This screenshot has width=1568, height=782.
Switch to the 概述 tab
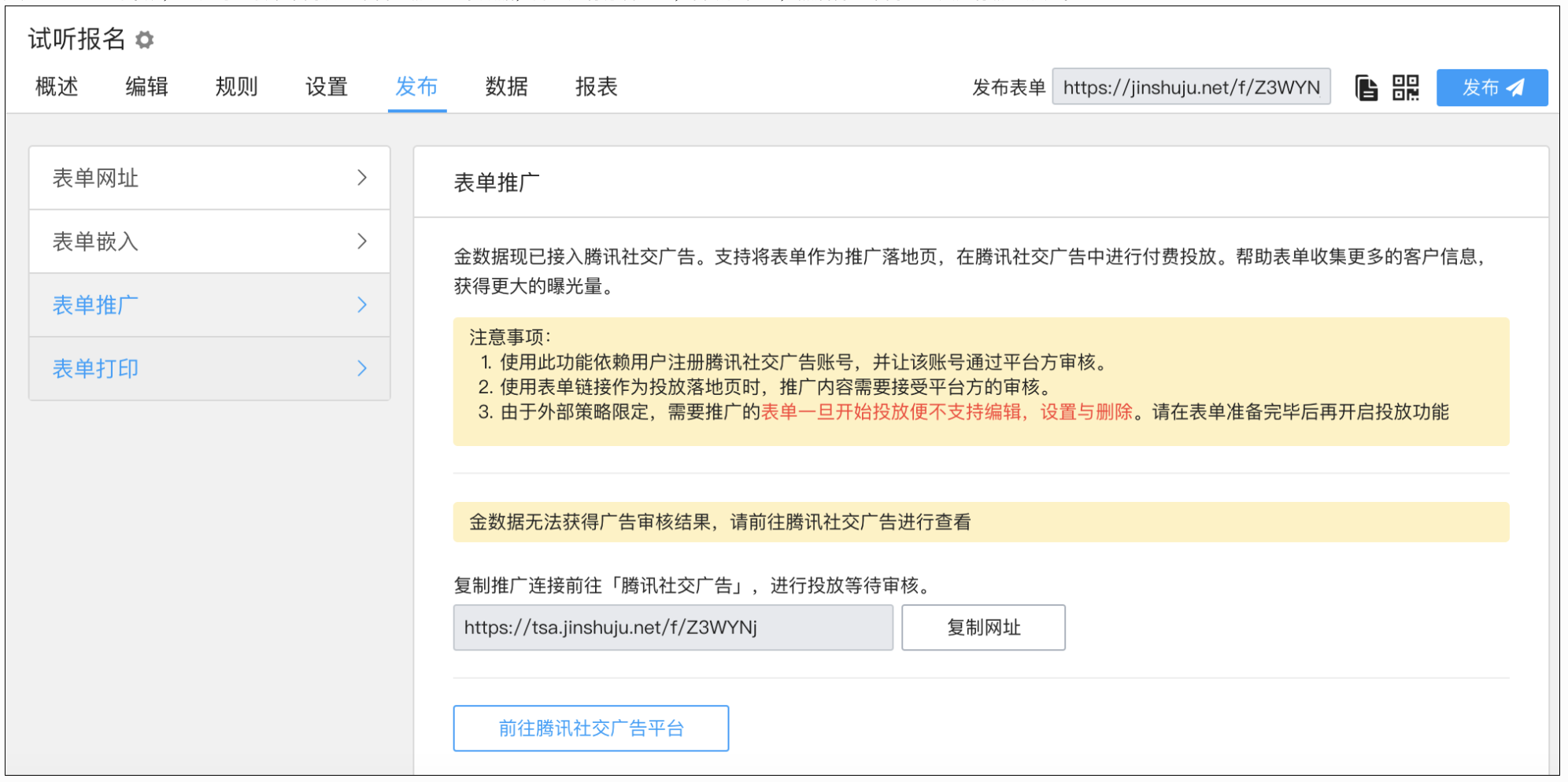tap(57, 87)
